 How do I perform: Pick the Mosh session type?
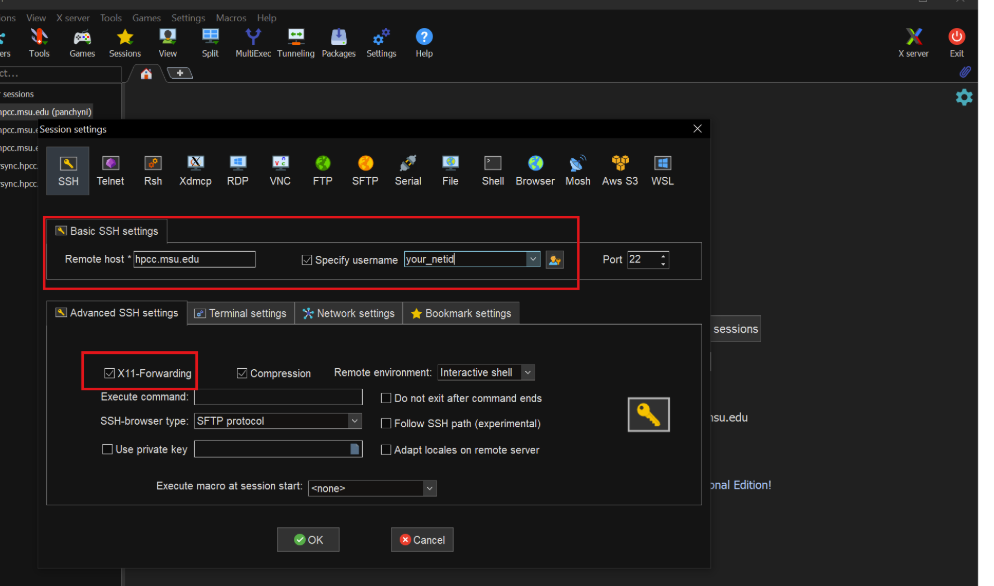(578, 171)
